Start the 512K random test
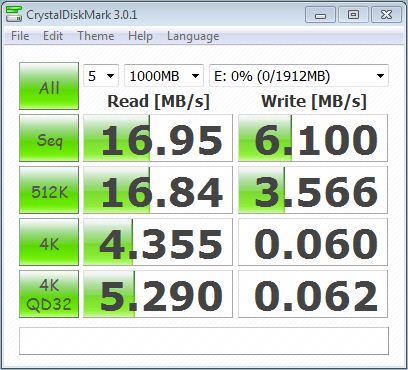Viewport: 408px width, 370px height. tap(49, 190)
